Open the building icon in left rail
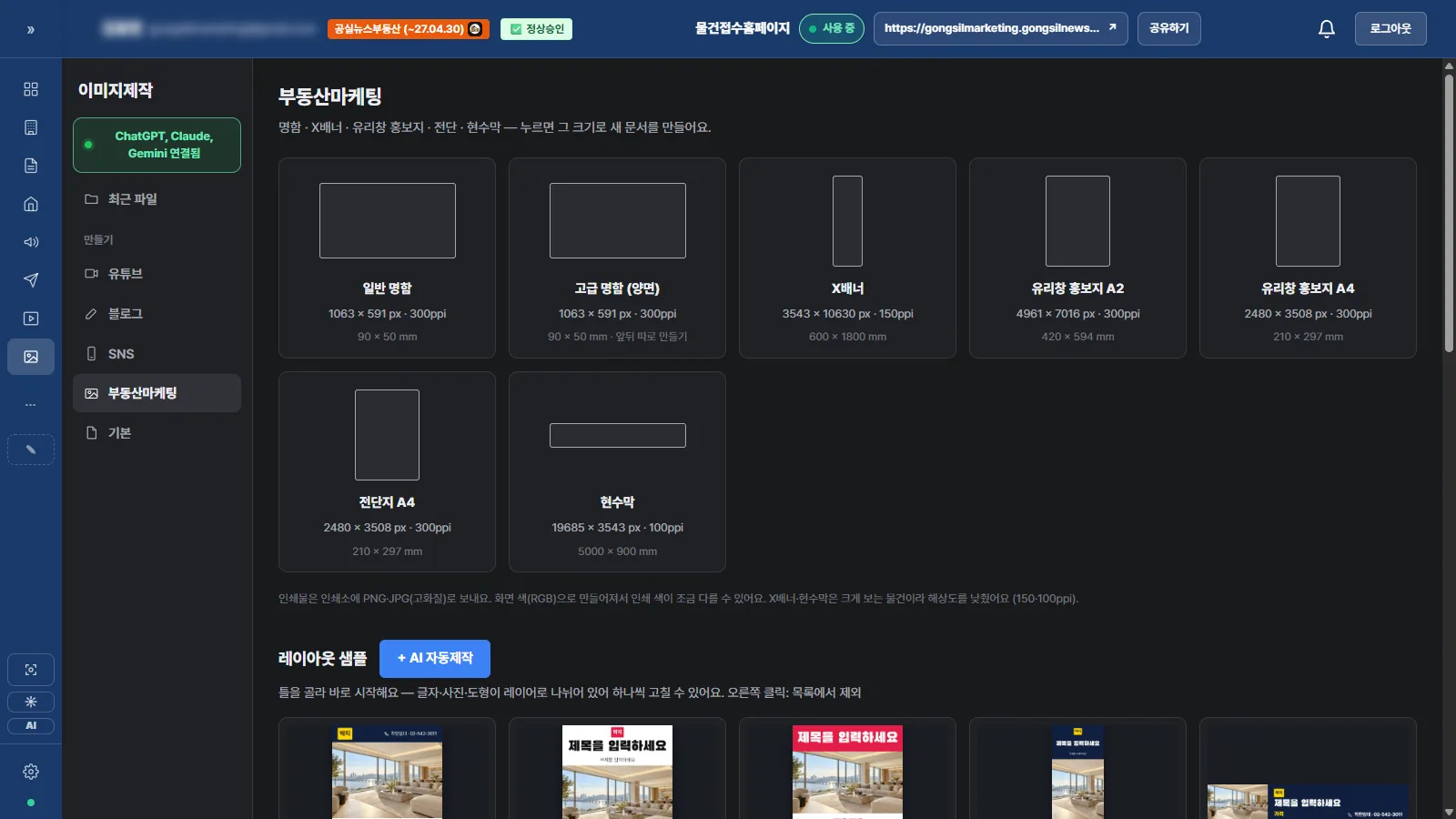The height and width of the screenshot is (819, 1456). point(31,127)
